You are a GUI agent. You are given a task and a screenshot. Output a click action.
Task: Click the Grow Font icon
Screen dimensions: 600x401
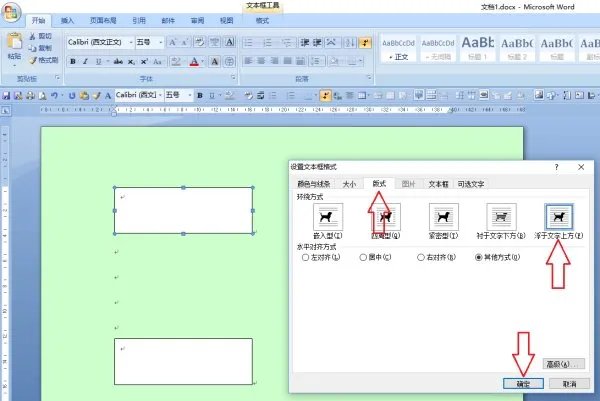point(172,42)
